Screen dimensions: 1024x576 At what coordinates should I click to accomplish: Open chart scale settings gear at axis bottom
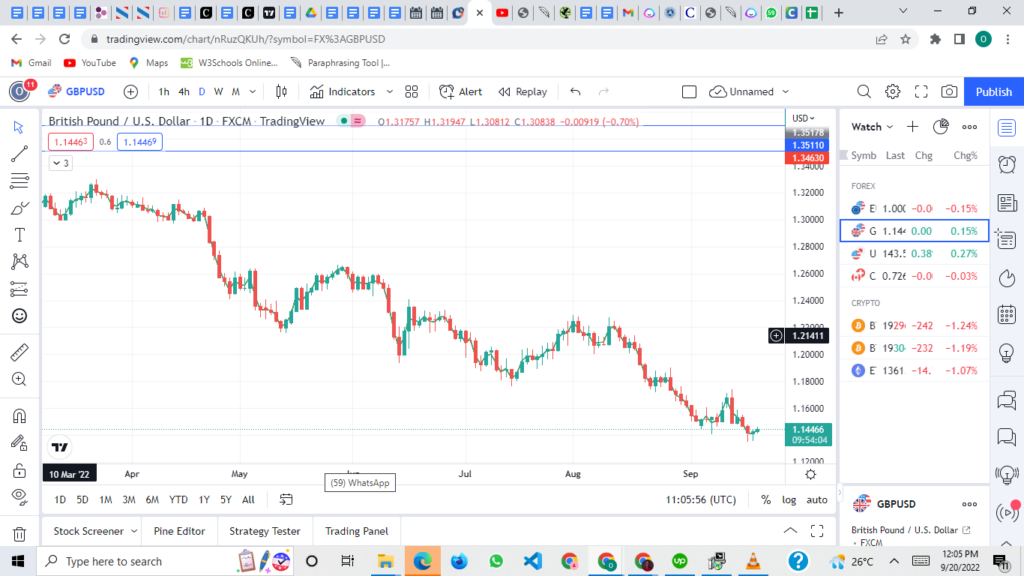click(810, 475)
